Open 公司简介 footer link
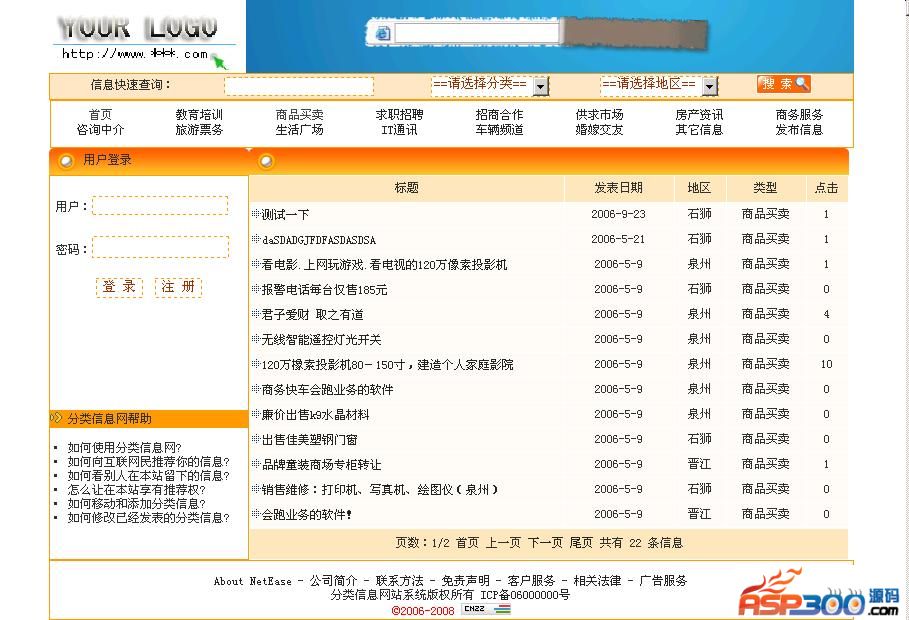Screen dimensions: 909x620 coord(333,581)
